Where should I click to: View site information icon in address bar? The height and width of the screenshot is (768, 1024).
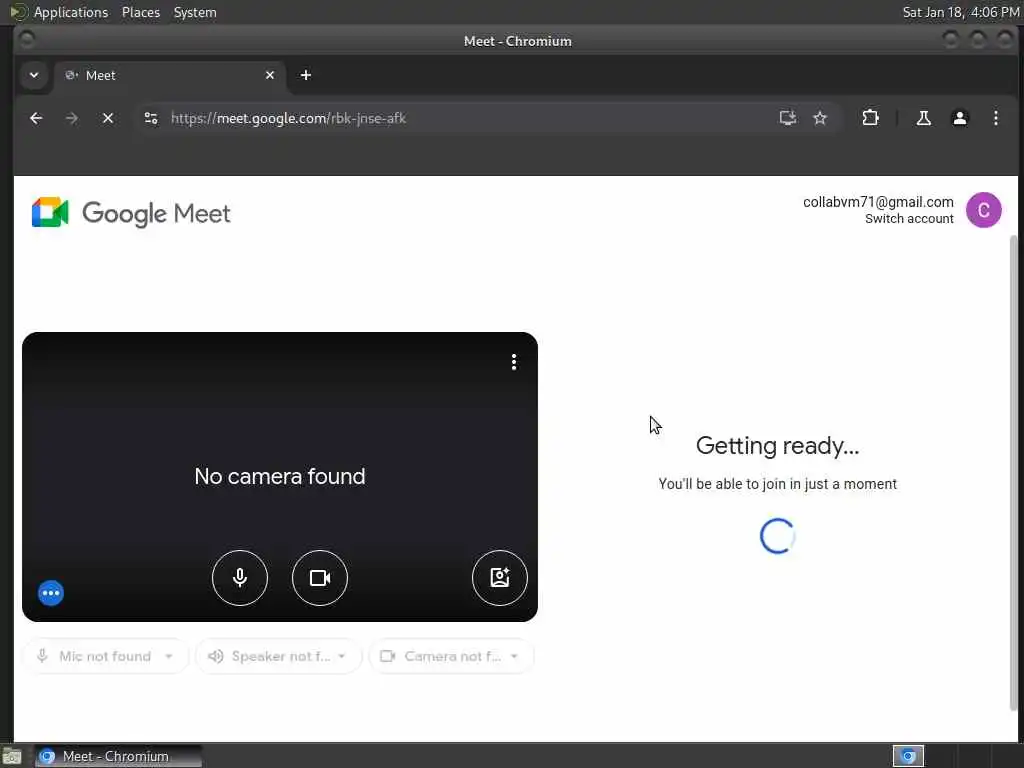click(151, 118)
